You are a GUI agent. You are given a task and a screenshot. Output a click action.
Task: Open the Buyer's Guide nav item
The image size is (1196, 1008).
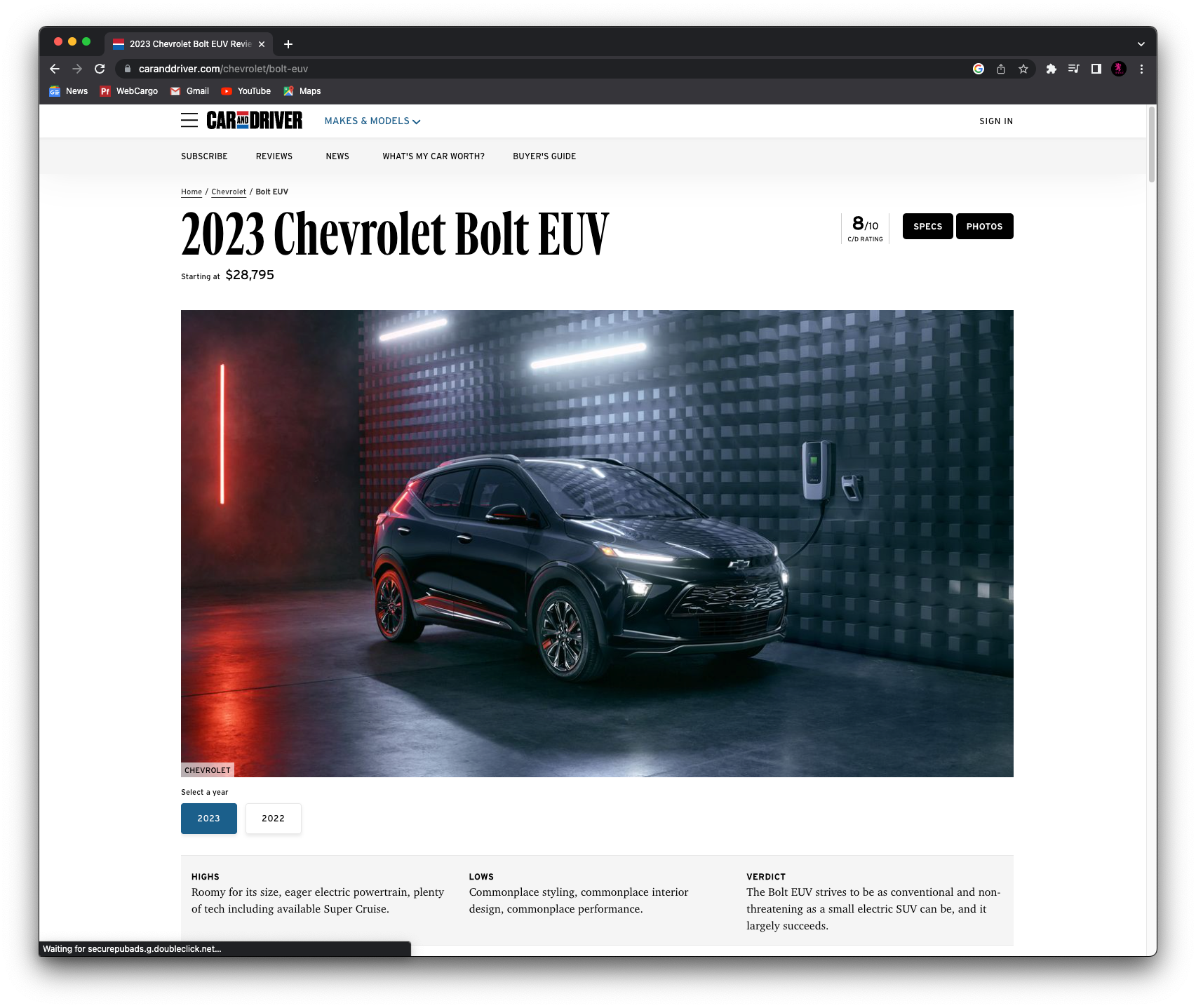point(544,156)
